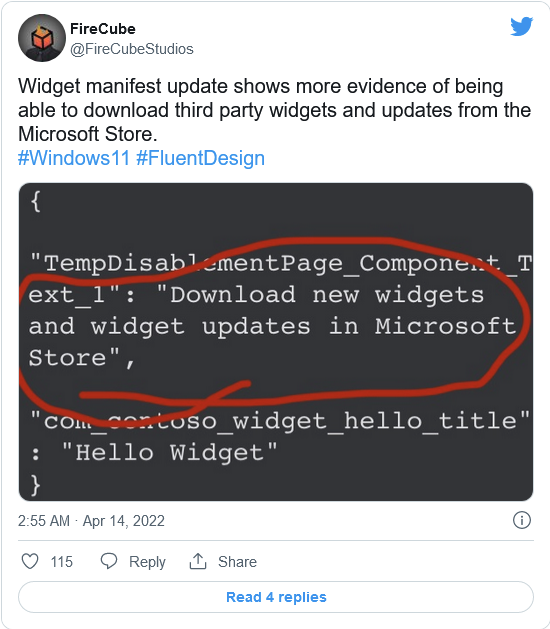The width and height of the screenshot is (550, 629).
Task: Open Read 4 replies button
Action: pyautogui.click(x=276, y=597)
